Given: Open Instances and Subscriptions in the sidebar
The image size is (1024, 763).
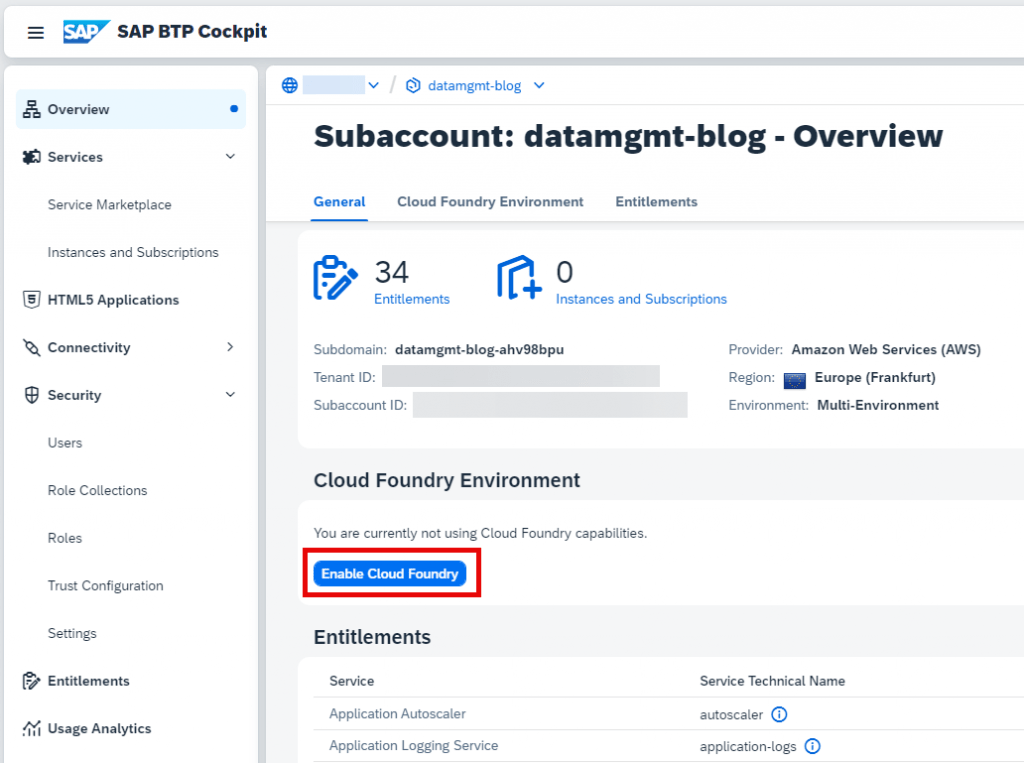Looking at the screenshot, I should tap(131, 252).
